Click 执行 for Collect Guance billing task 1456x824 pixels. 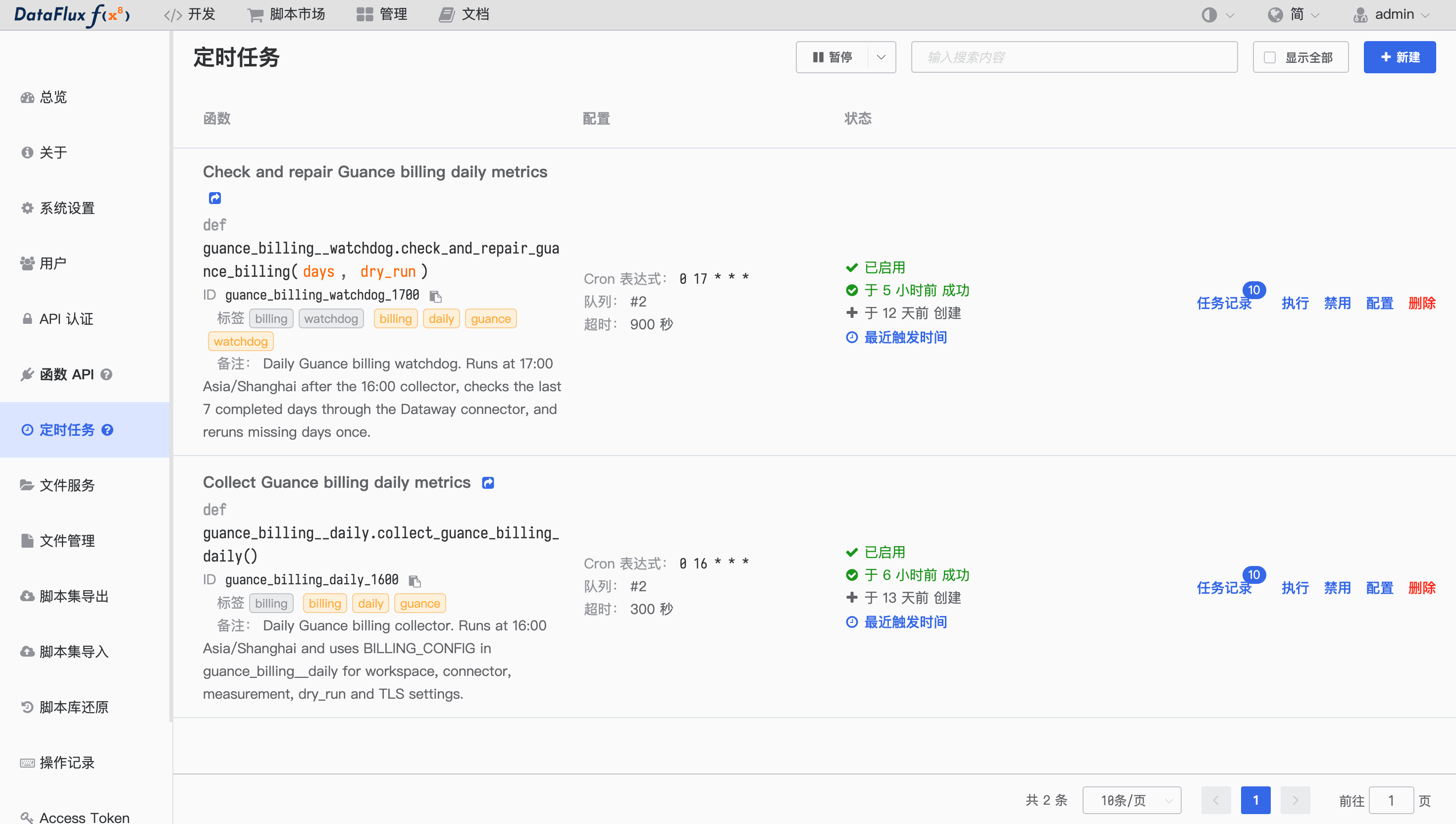(1295, 588)
